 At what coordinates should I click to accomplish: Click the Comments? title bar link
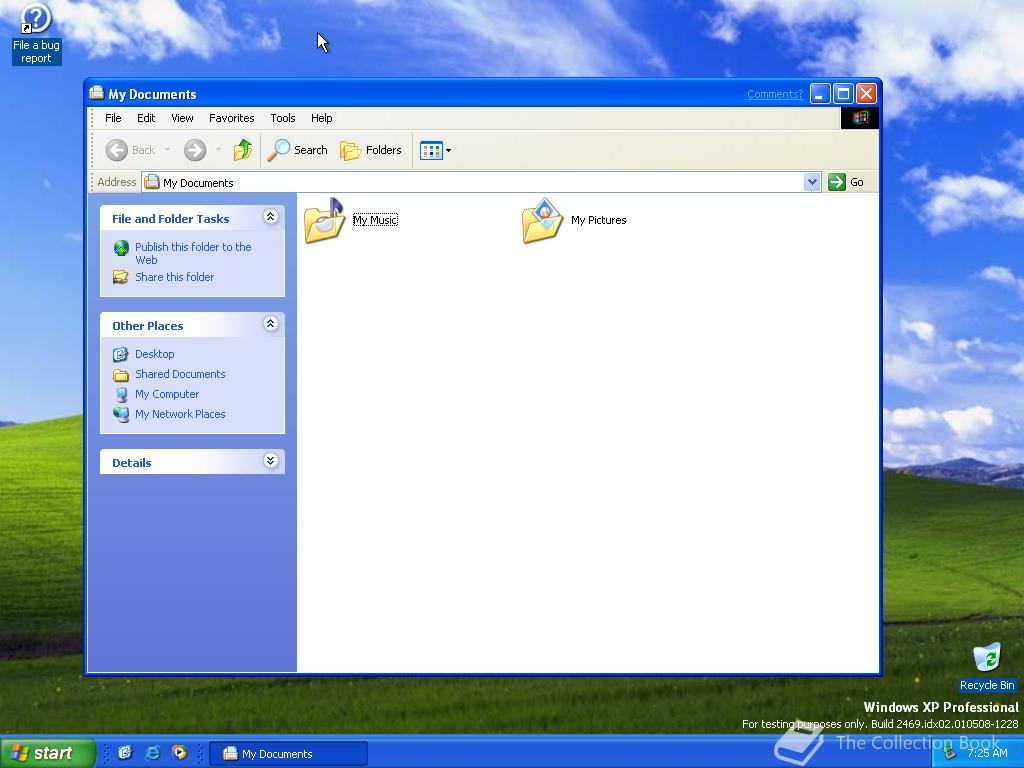pos(775,95)
